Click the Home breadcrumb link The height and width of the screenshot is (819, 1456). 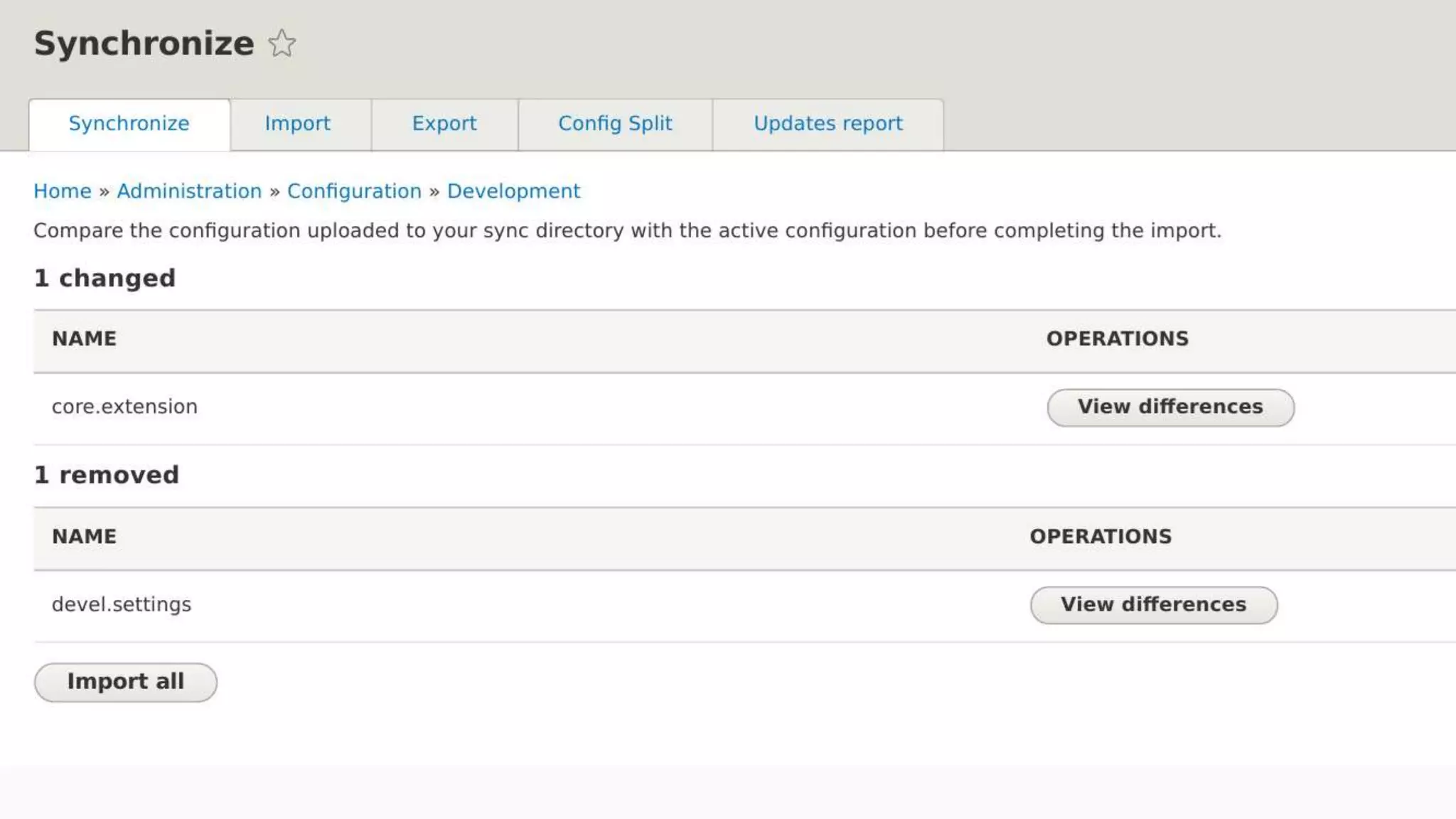click(63, 191)
